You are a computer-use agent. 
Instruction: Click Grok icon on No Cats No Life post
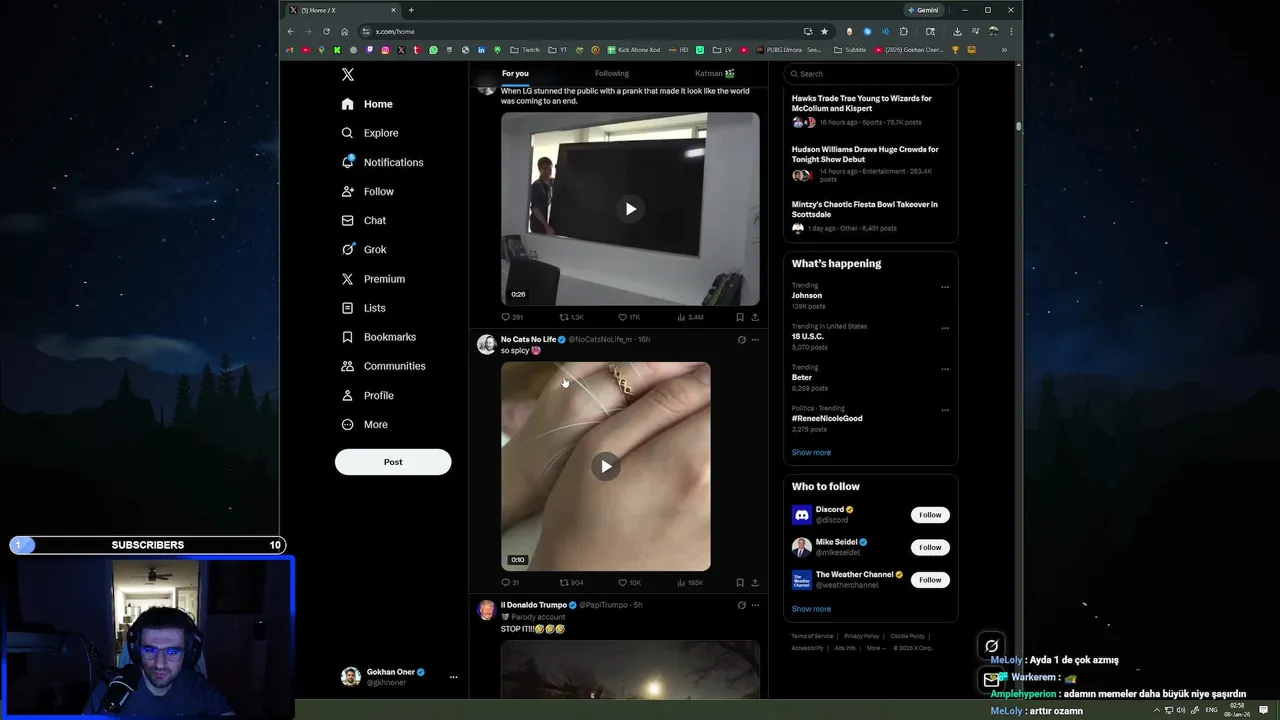(x=741, y=339)
